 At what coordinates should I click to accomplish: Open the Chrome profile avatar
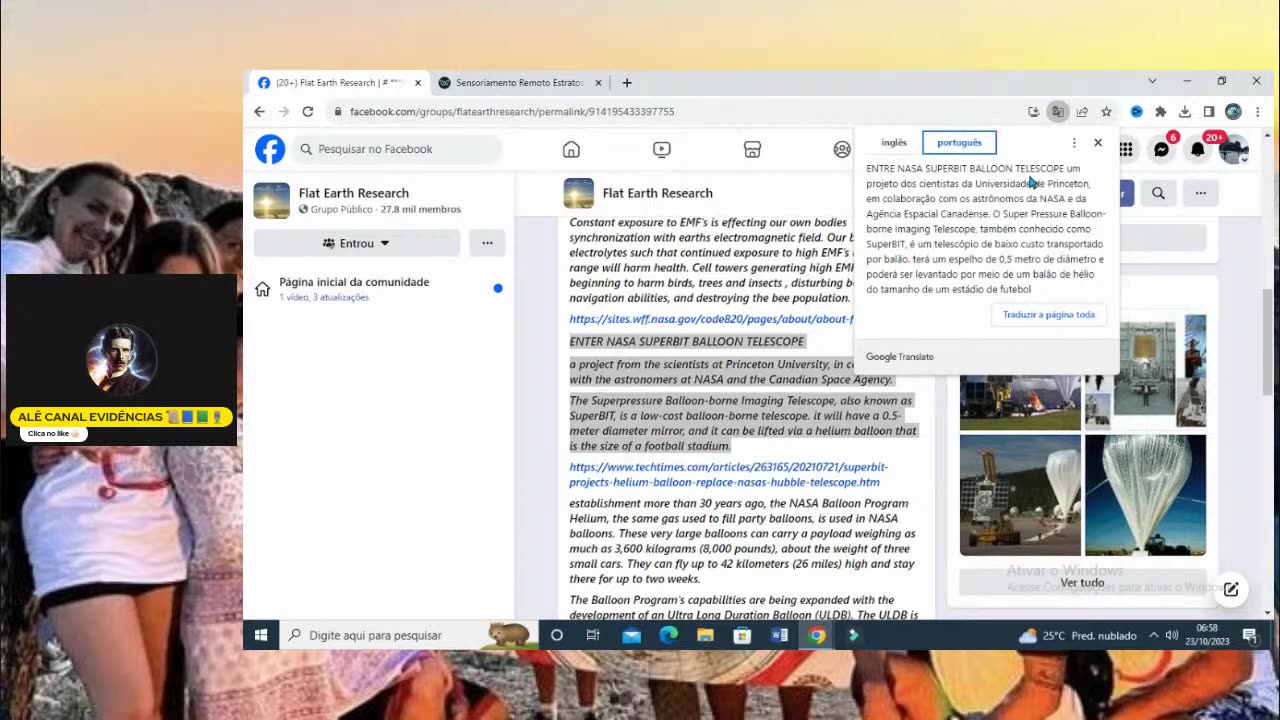coord(1233,111)
